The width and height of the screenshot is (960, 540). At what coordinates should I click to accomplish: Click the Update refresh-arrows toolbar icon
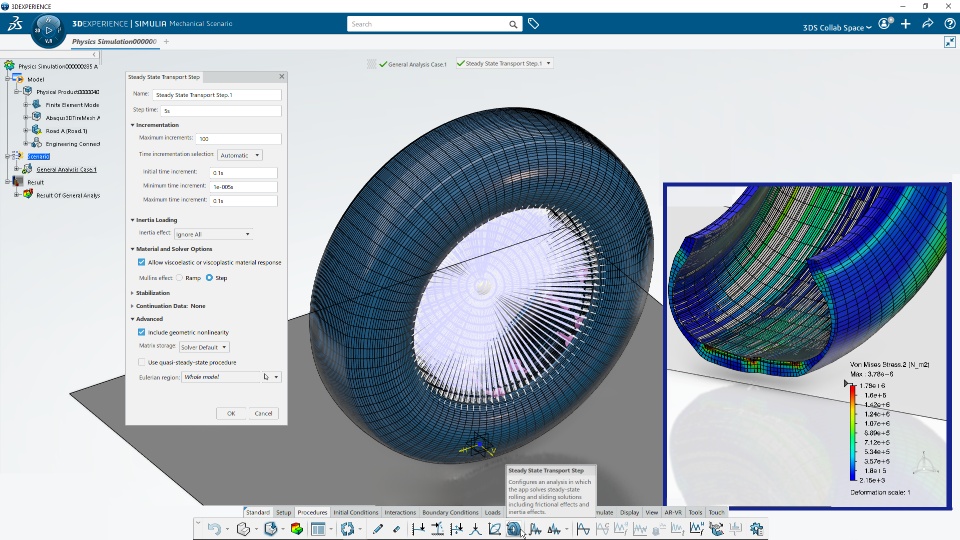pyautogui.click(x=348, y=529)
